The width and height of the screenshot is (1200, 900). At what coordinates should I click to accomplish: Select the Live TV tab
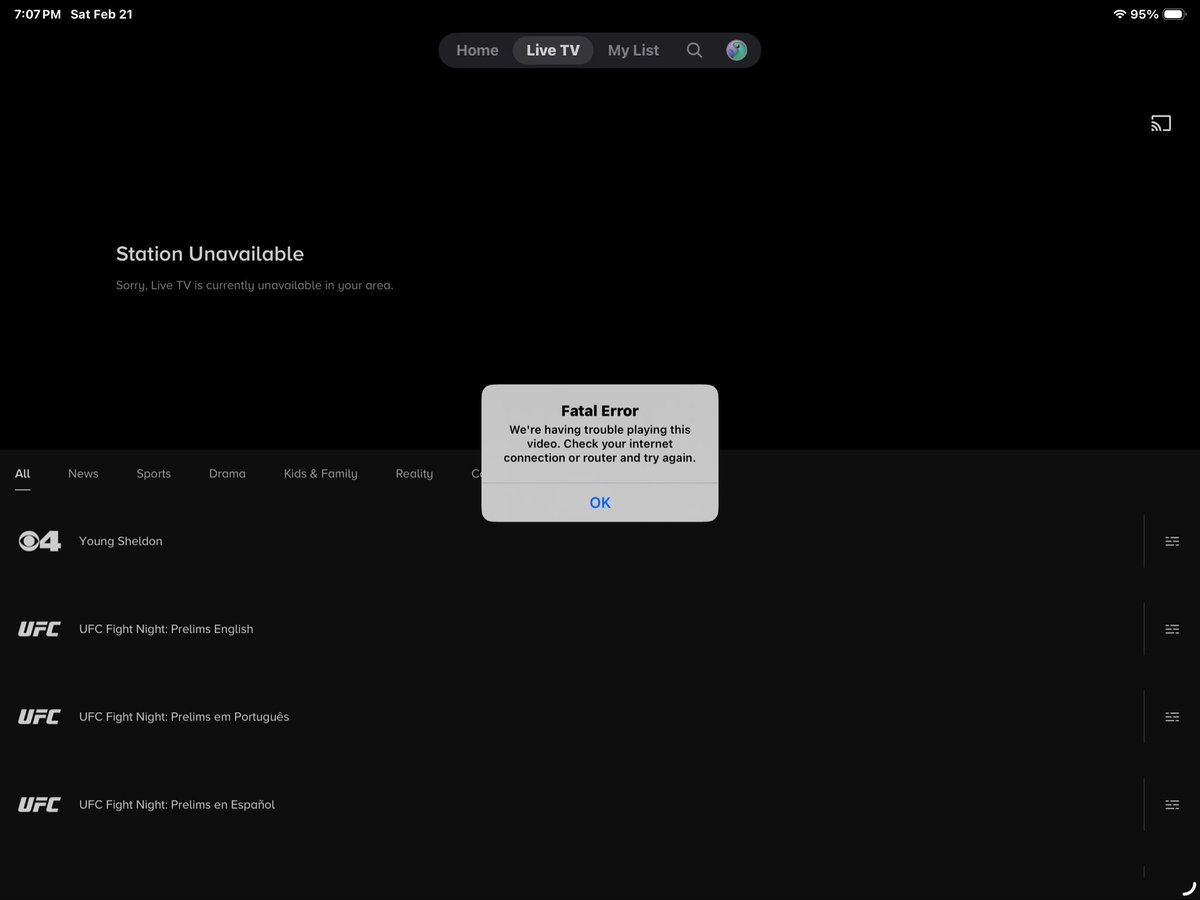pyautogui.click(x=553, y=50)
